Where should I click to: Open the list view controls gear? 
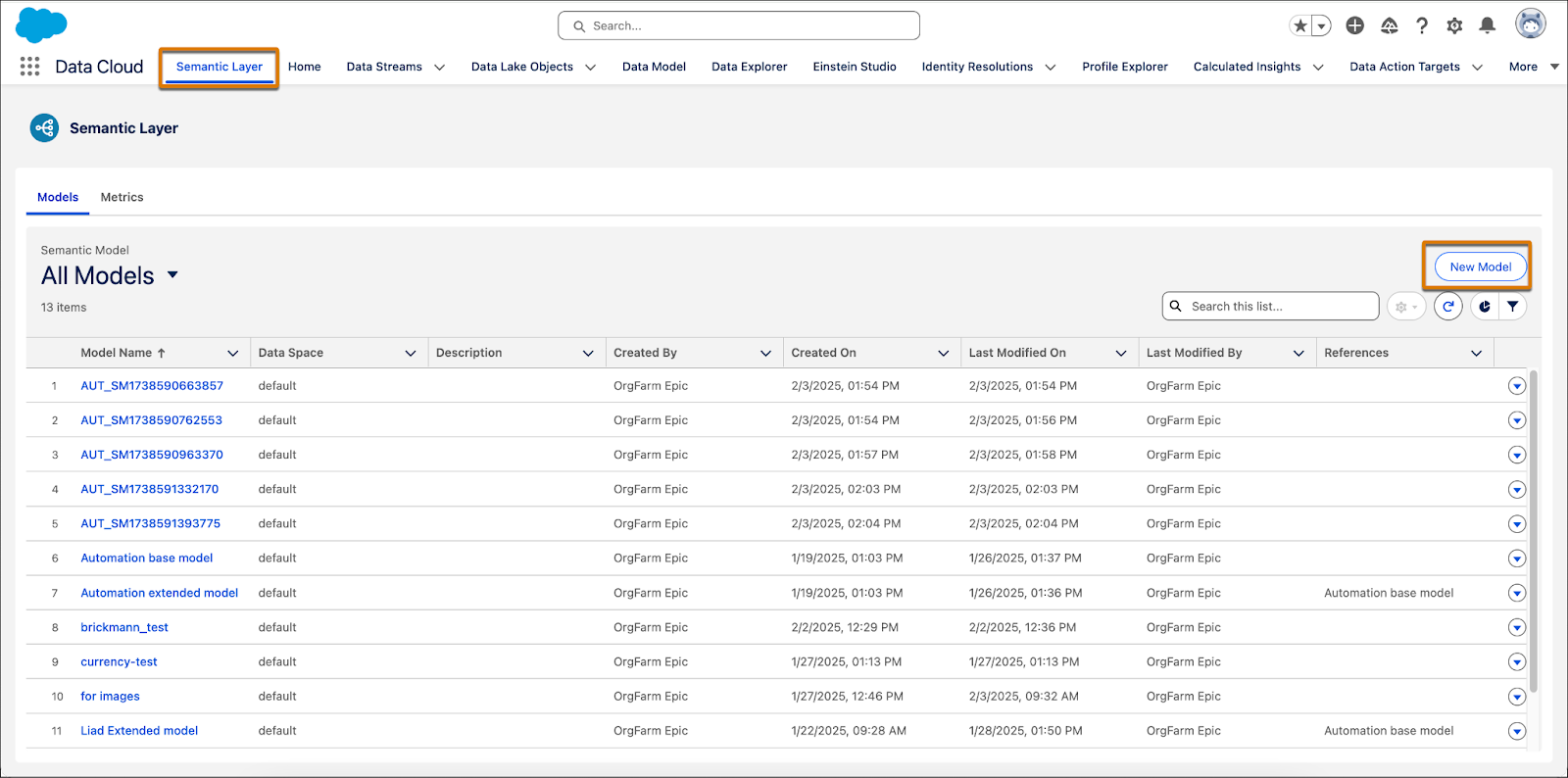[1406, 307]
